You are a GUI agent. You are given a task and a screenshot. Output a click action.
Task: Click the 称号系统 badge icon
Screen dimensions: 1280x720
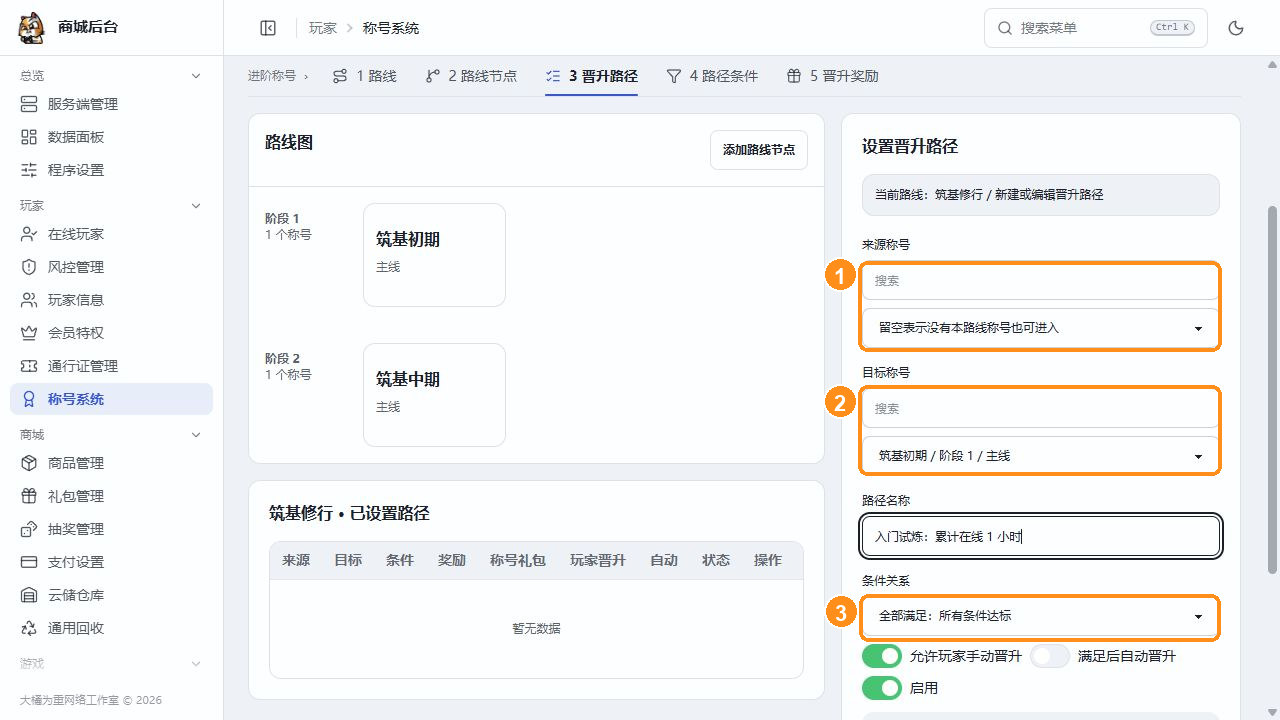(29, 399)
